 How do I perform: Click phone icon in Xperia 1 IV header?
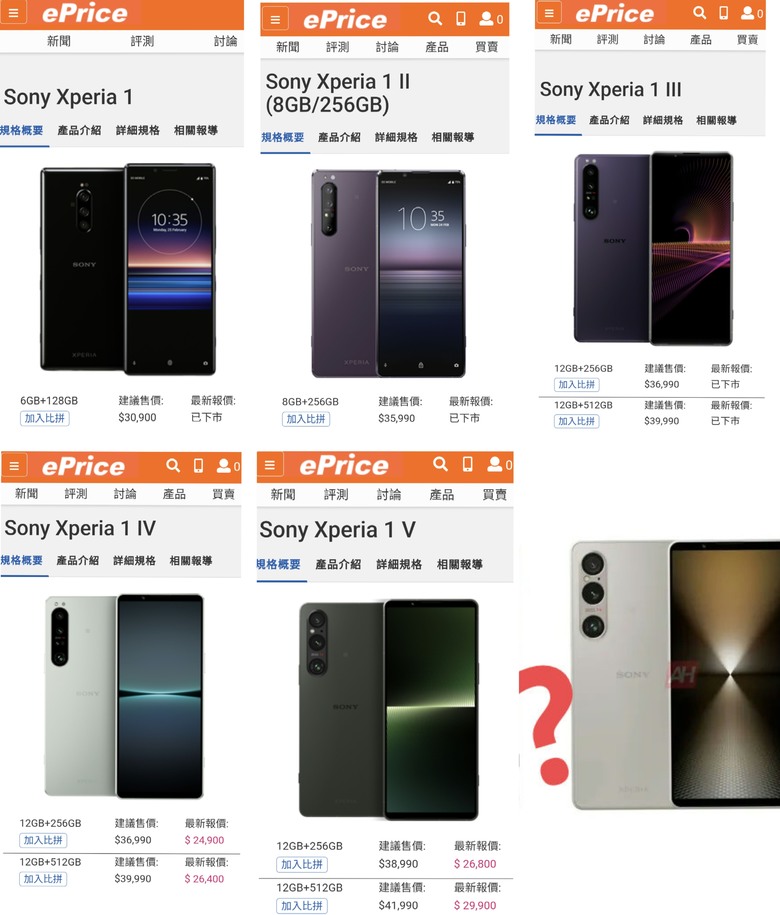(198, 466)
